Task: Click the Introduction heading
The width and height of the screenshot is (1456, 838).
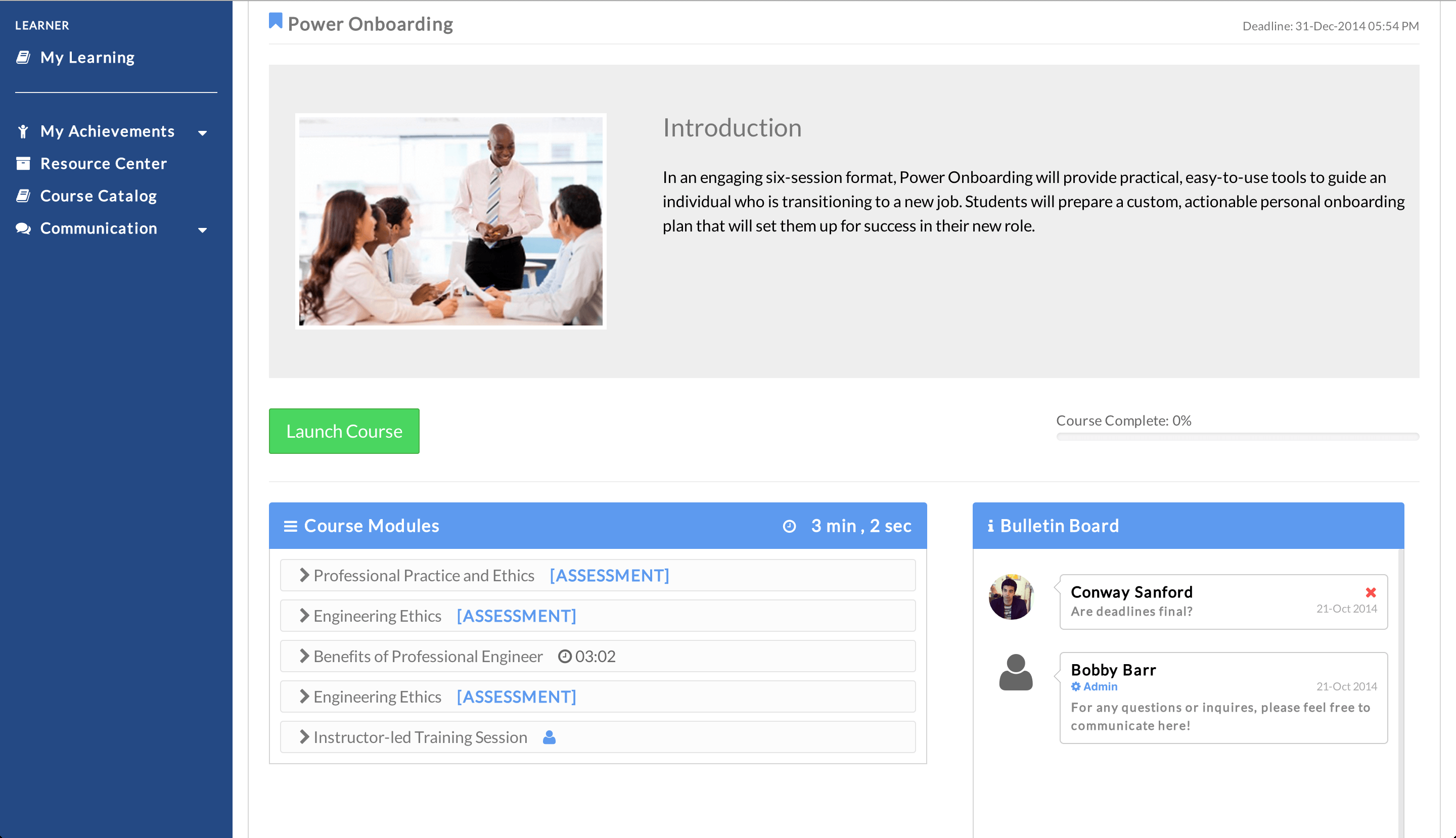Action: [732, 128]
